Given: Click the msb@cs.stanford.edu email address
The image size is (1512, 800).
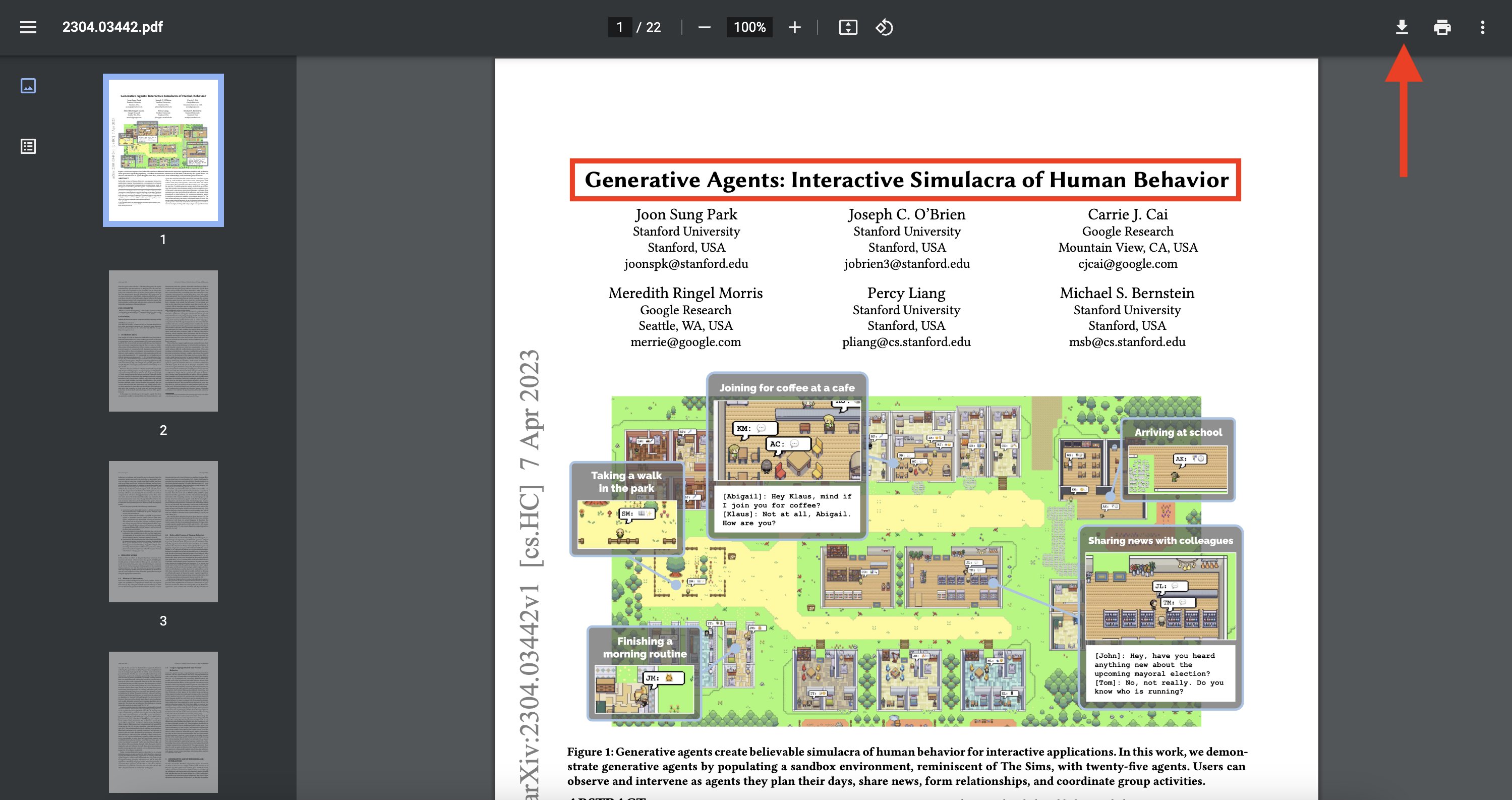Looking at the screenshot, I should click(x=1127, y=341).
